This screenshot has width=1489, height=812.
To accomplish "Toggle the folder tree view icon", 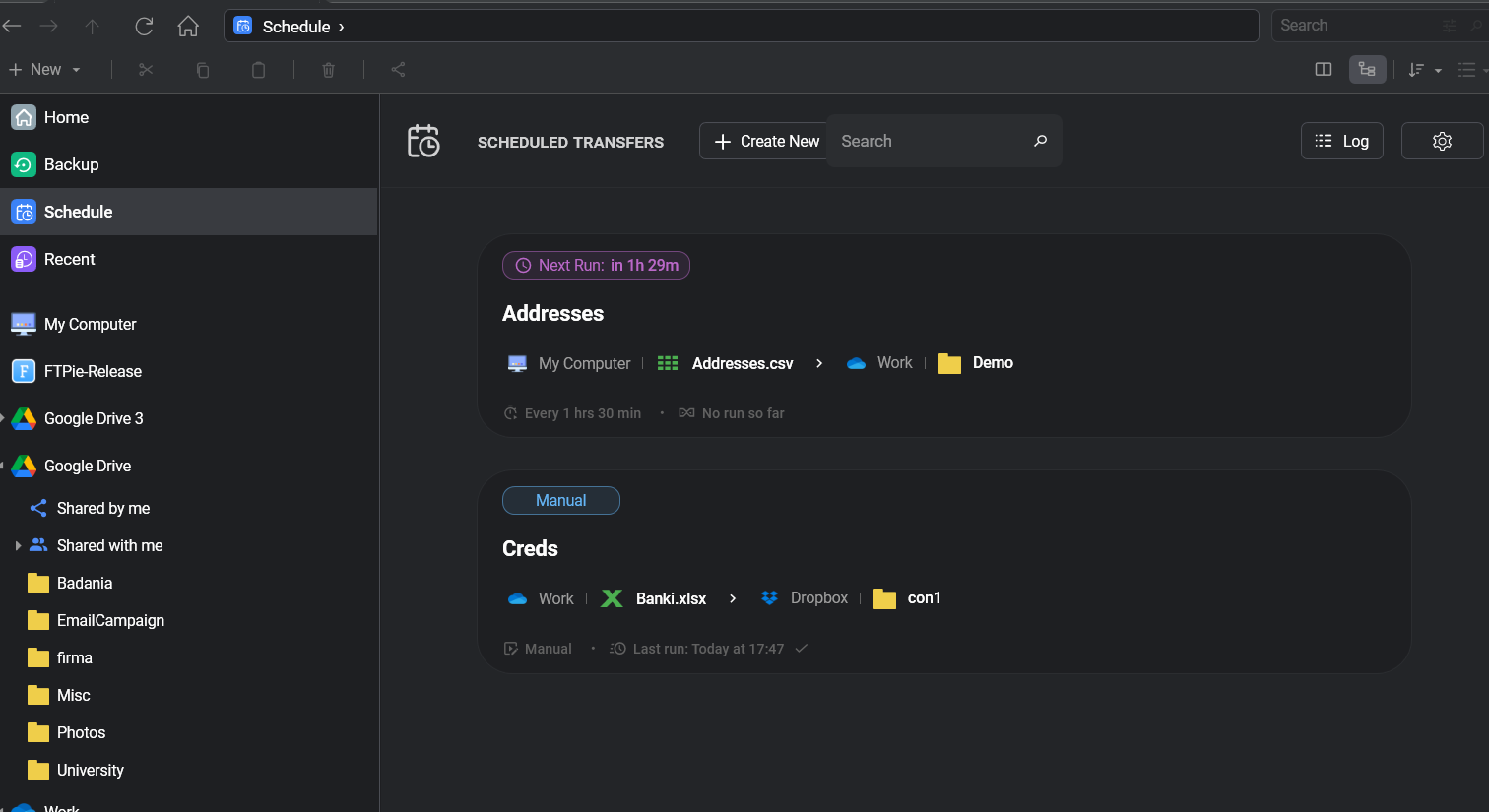I will pyautogui.click(x=1367, y=69).
